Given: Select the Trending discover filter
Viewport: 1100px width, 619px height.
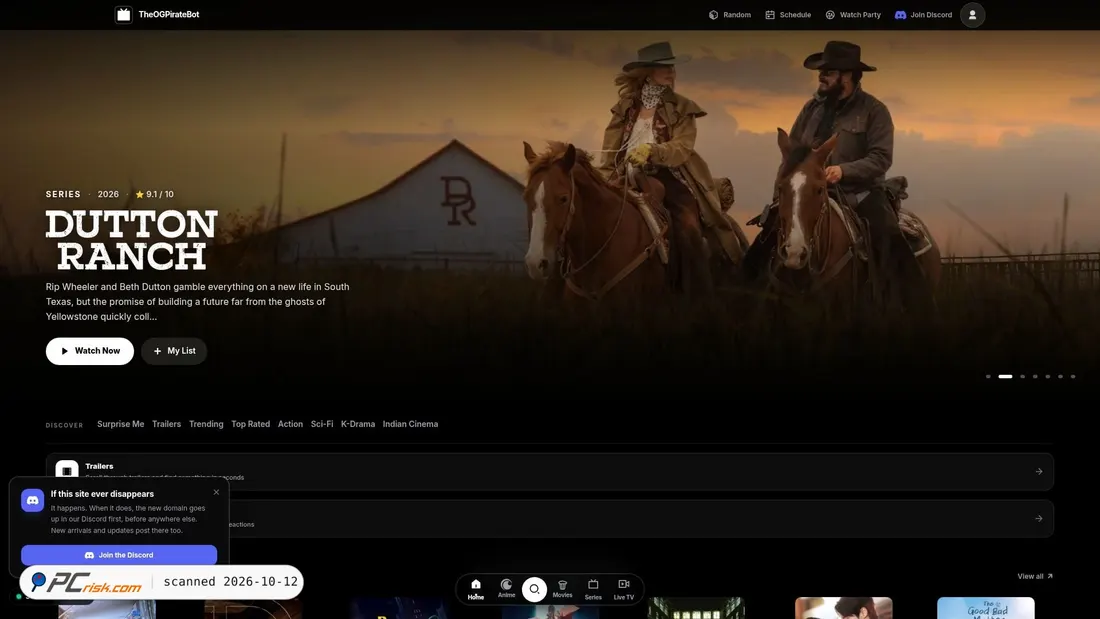Looking at the screenshot, I should pos(206,424).
